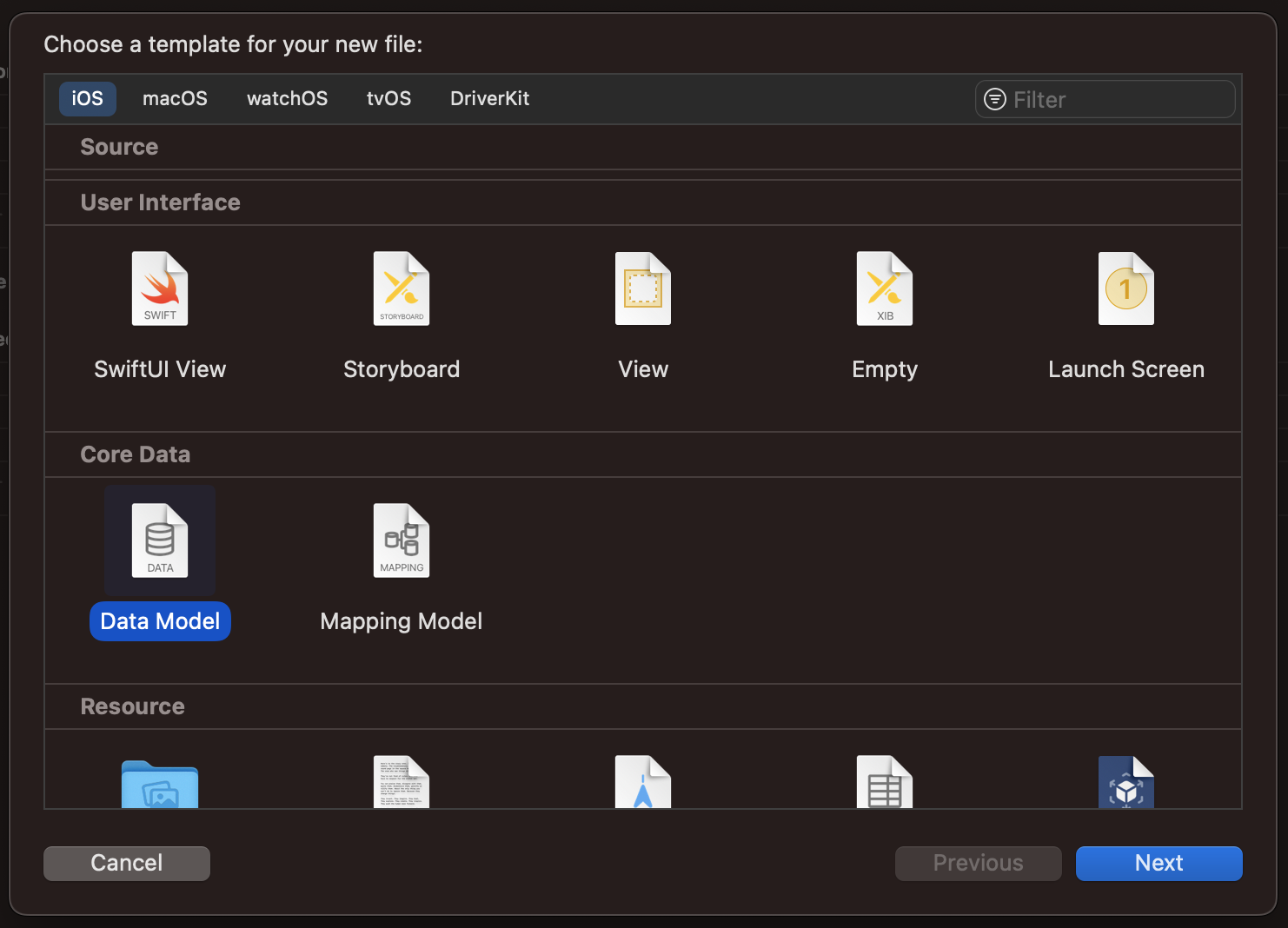Choose the Mapping Model template icon

pyautogui.click(x=402, y=540)
